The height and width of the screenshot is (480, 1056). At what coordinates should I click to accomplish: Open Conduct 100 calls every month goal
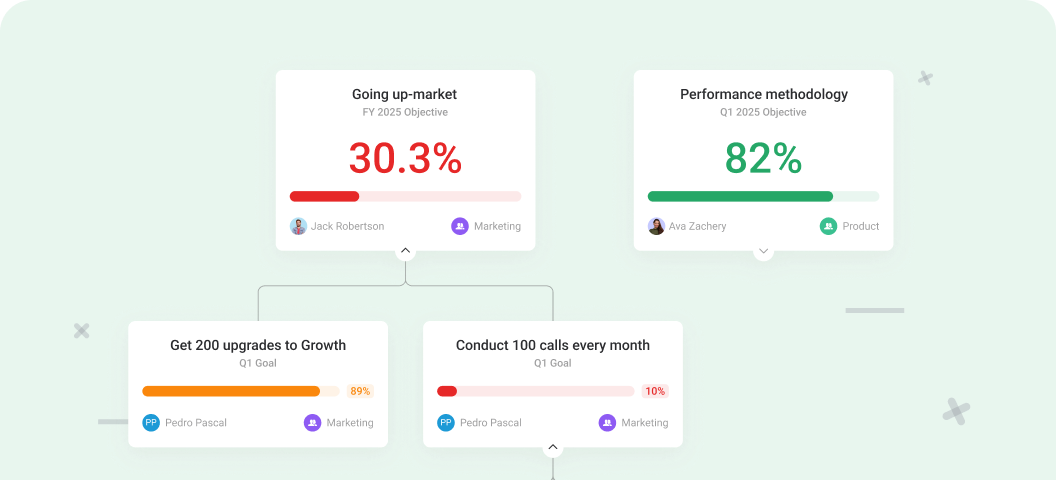pyautogui.click(x=552, y=345)
